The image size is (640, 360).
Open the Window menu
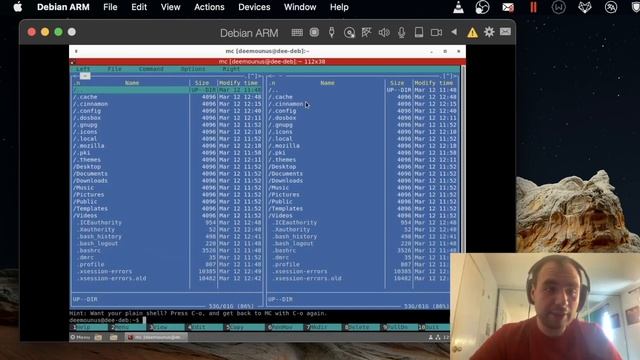click(x=300, y=7)
